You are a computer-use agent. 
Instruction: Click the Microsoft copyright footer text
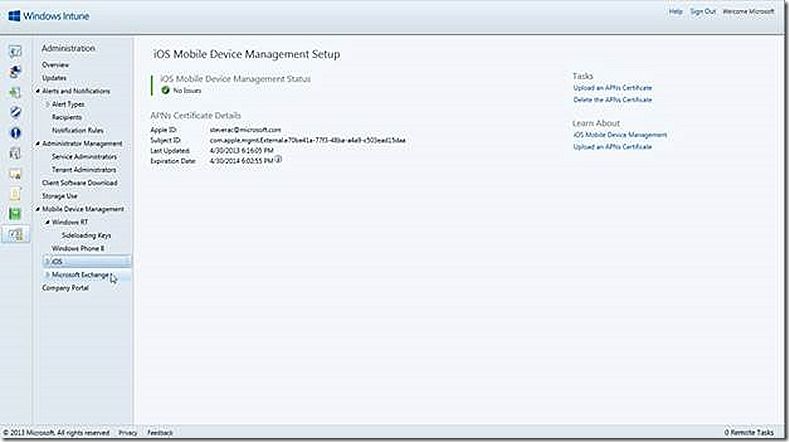56,432
